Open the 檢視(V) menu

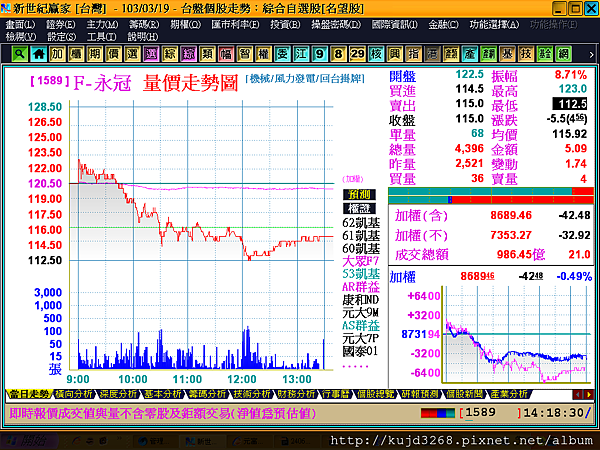coord(21,37)
